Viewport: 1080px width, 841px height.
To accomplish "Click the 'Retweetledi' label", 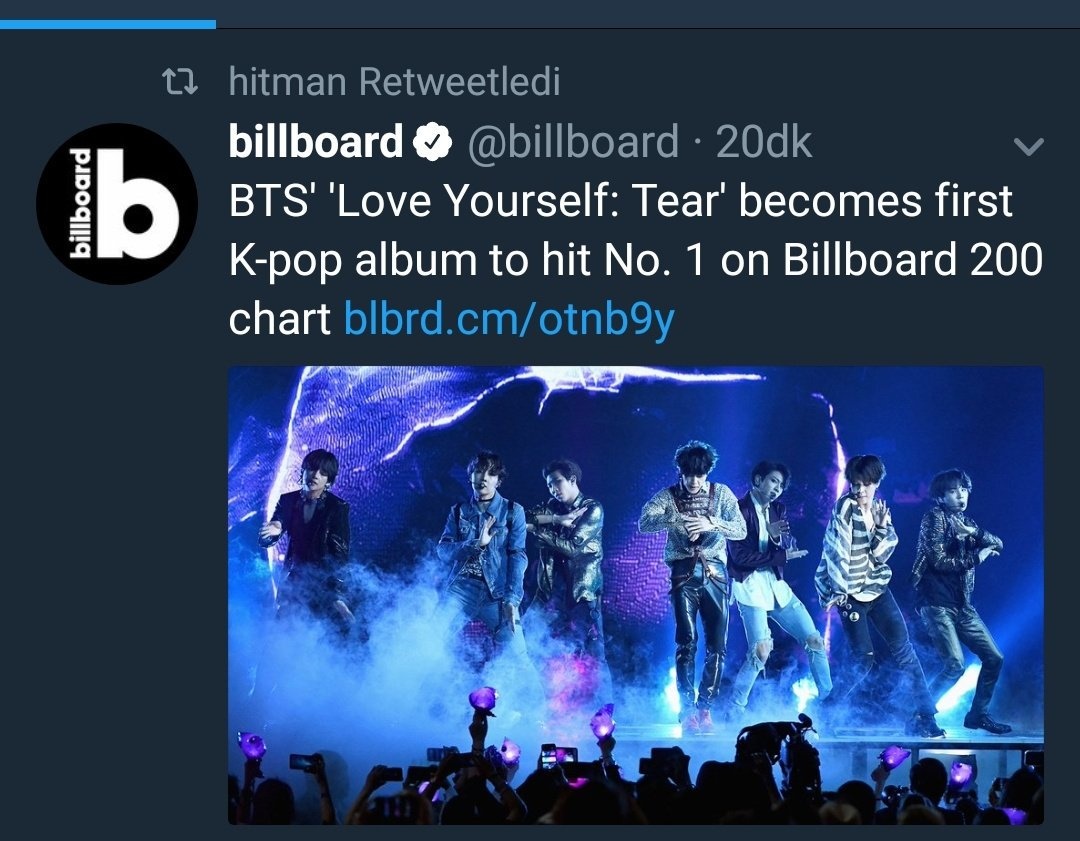I will pyautogui.click(x=459, y=81).
